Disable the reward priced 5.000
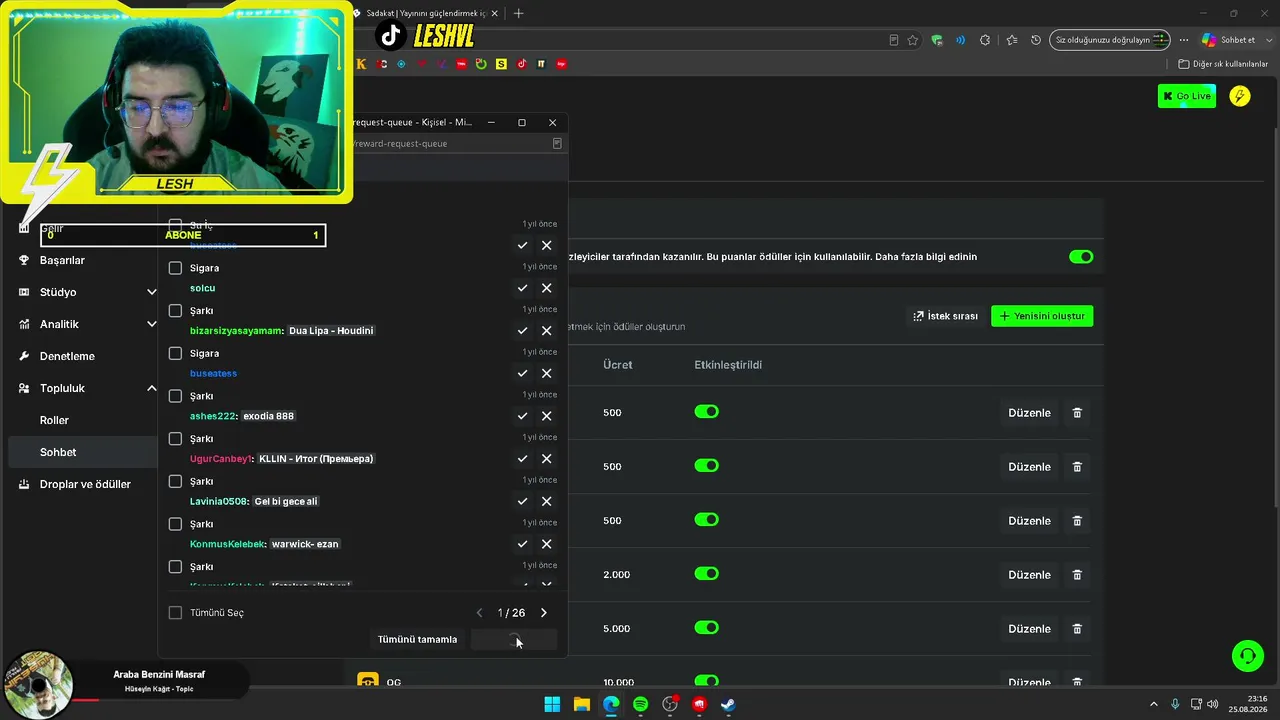Image resolution: width=1280 pixels, height=720 pixels. pos(707,628)
